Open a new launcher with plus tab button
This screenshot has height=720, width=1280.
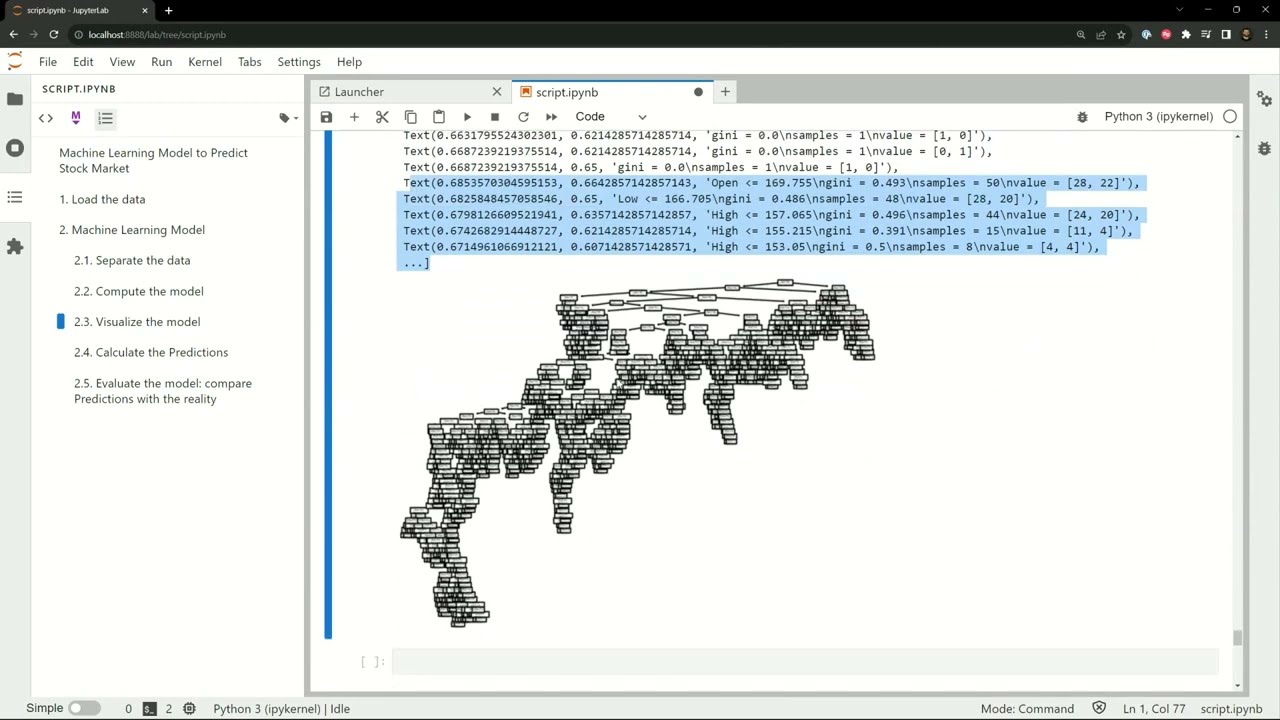[x=725, y=92]
